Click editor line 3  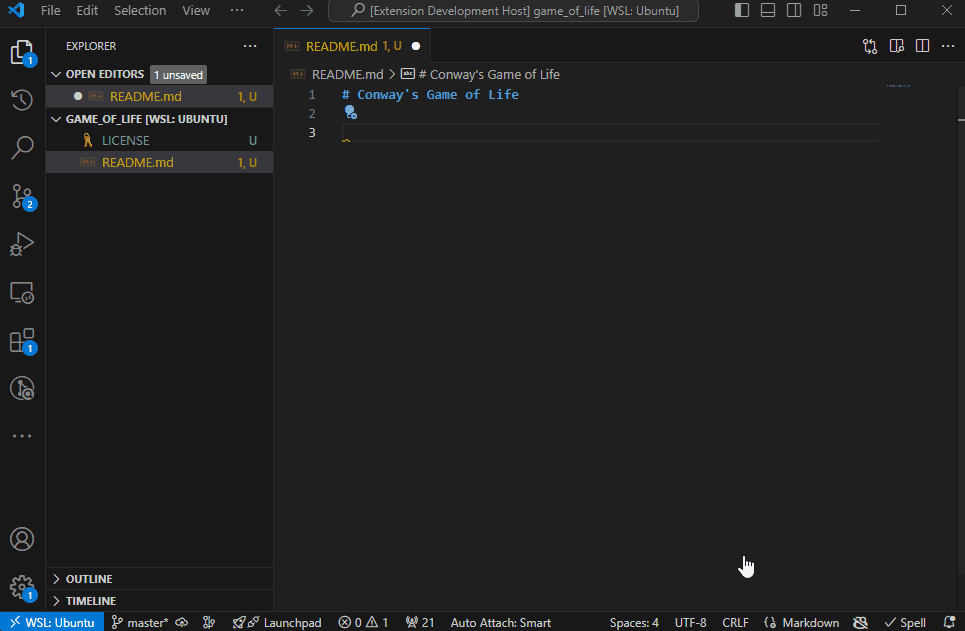point(609,132)
